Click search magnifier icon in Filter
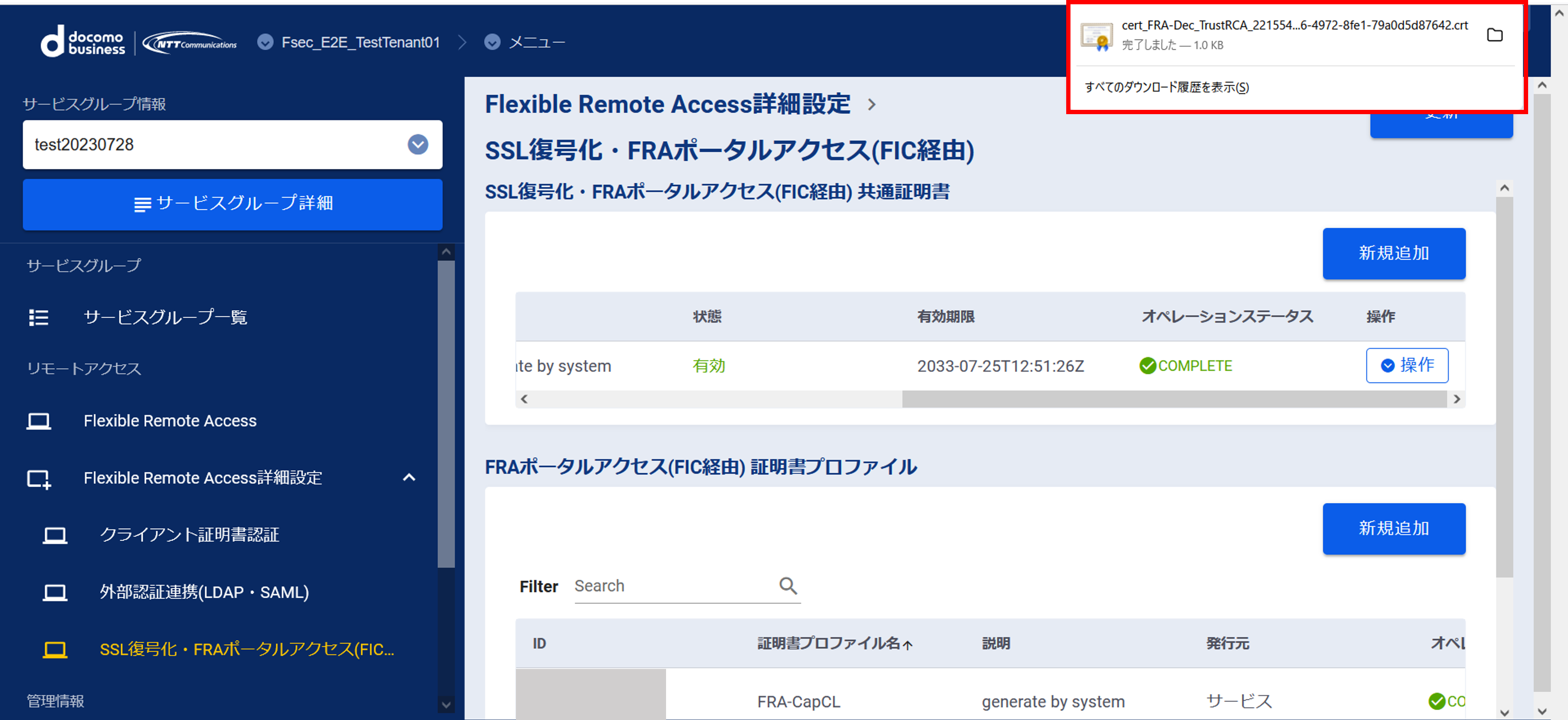1568x720 pixels. pos(788,585)
